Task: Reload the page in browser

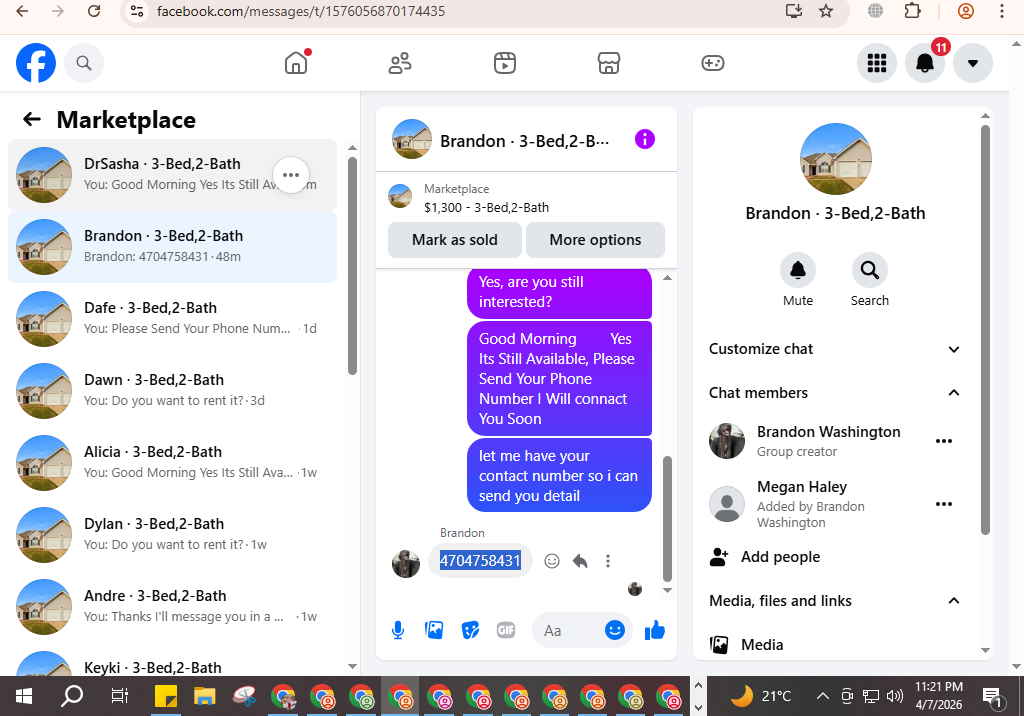Action: tap(94, 11)
